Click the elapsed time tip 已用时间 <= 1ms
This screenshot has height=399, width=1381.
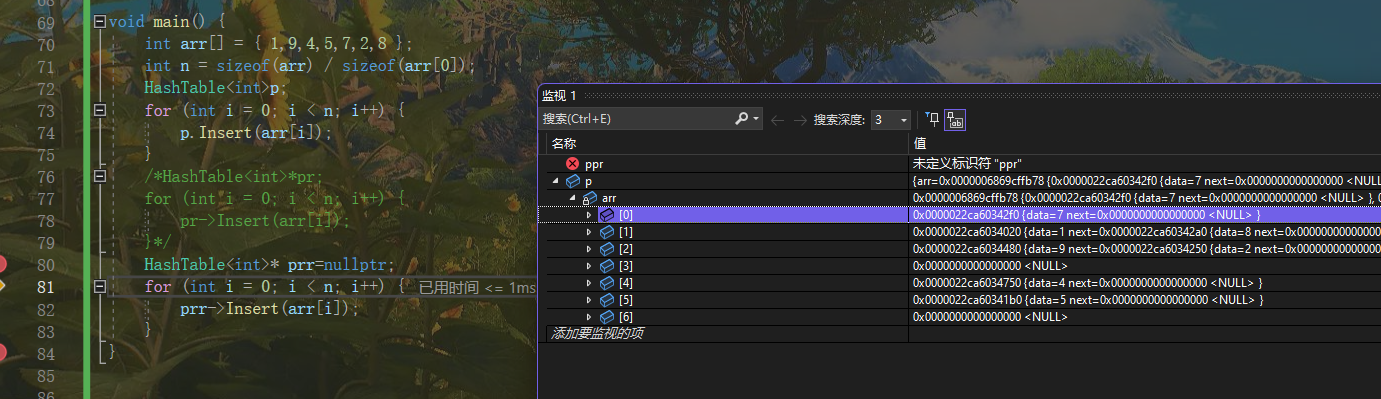[x=477, y=288]
